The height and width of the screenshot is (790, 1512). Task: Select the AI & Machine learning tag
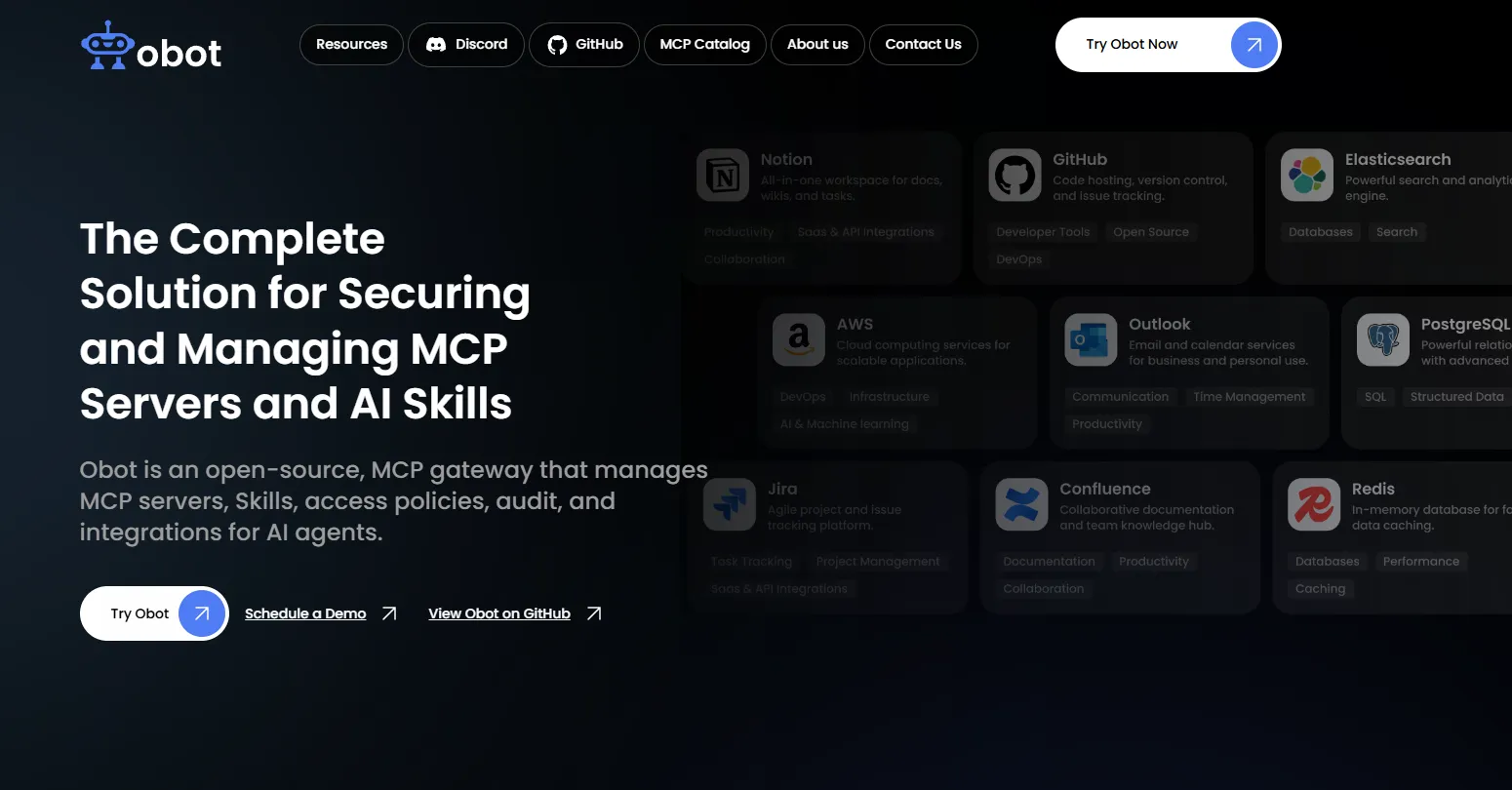click(x=845, y=424)
